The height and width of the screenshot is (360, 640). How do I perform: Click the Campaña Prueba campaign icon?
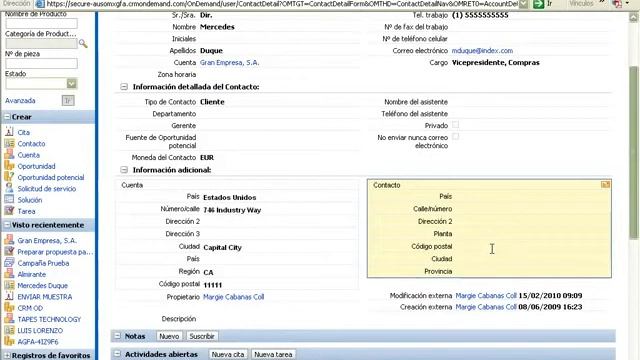tap(9, 263)
